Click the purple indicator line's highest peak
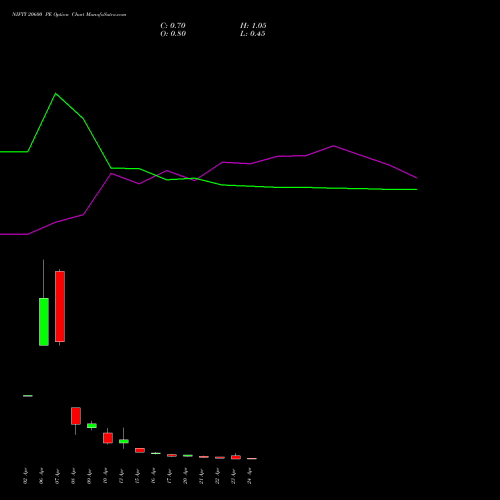Screen dimensions: 500x500 (x=334, y=146)
